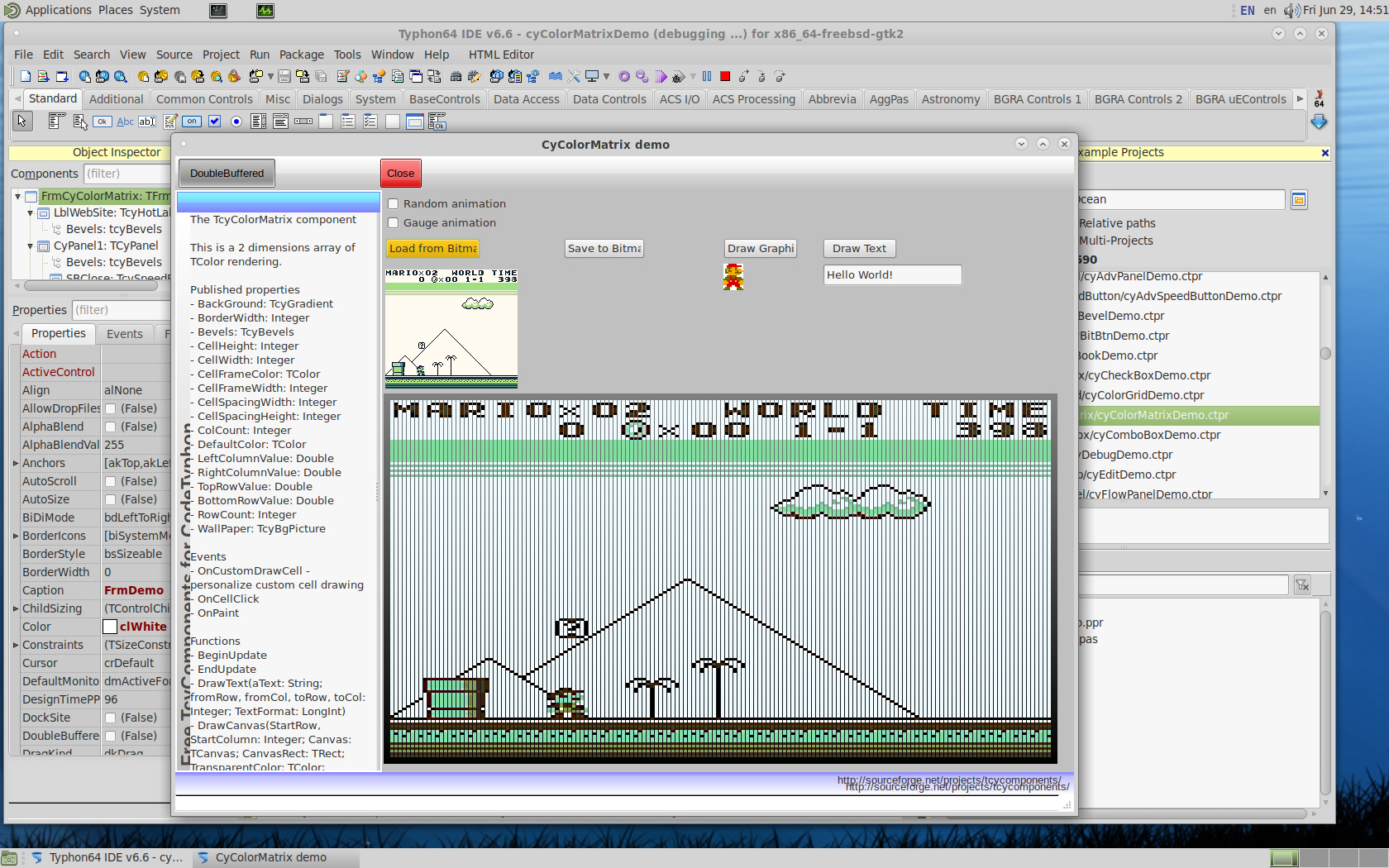1389x868 pixels.
Task: Click the Load from Bitmap button
Action: coord(432,248)
